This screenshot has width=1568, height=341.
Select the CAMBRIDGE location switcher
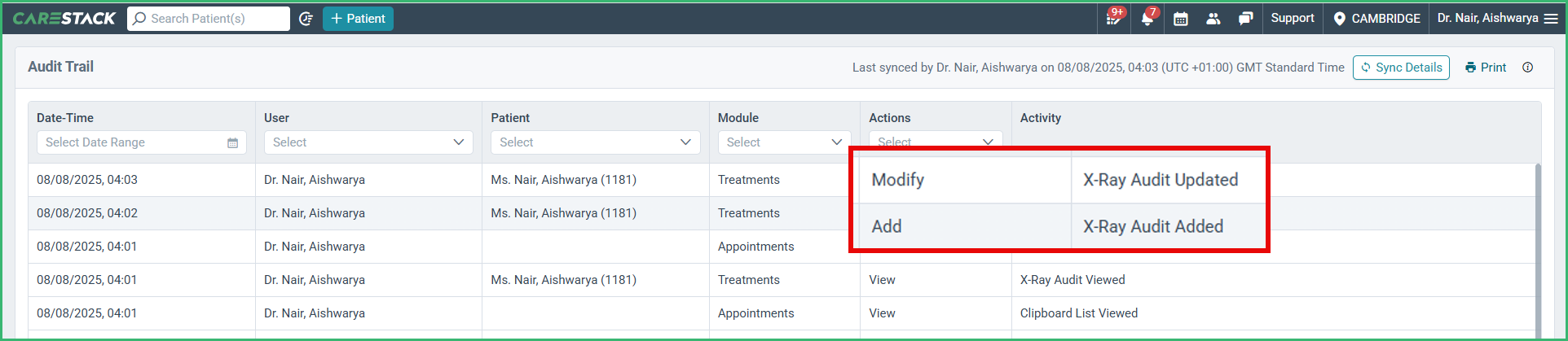[x=1376, y=19]
